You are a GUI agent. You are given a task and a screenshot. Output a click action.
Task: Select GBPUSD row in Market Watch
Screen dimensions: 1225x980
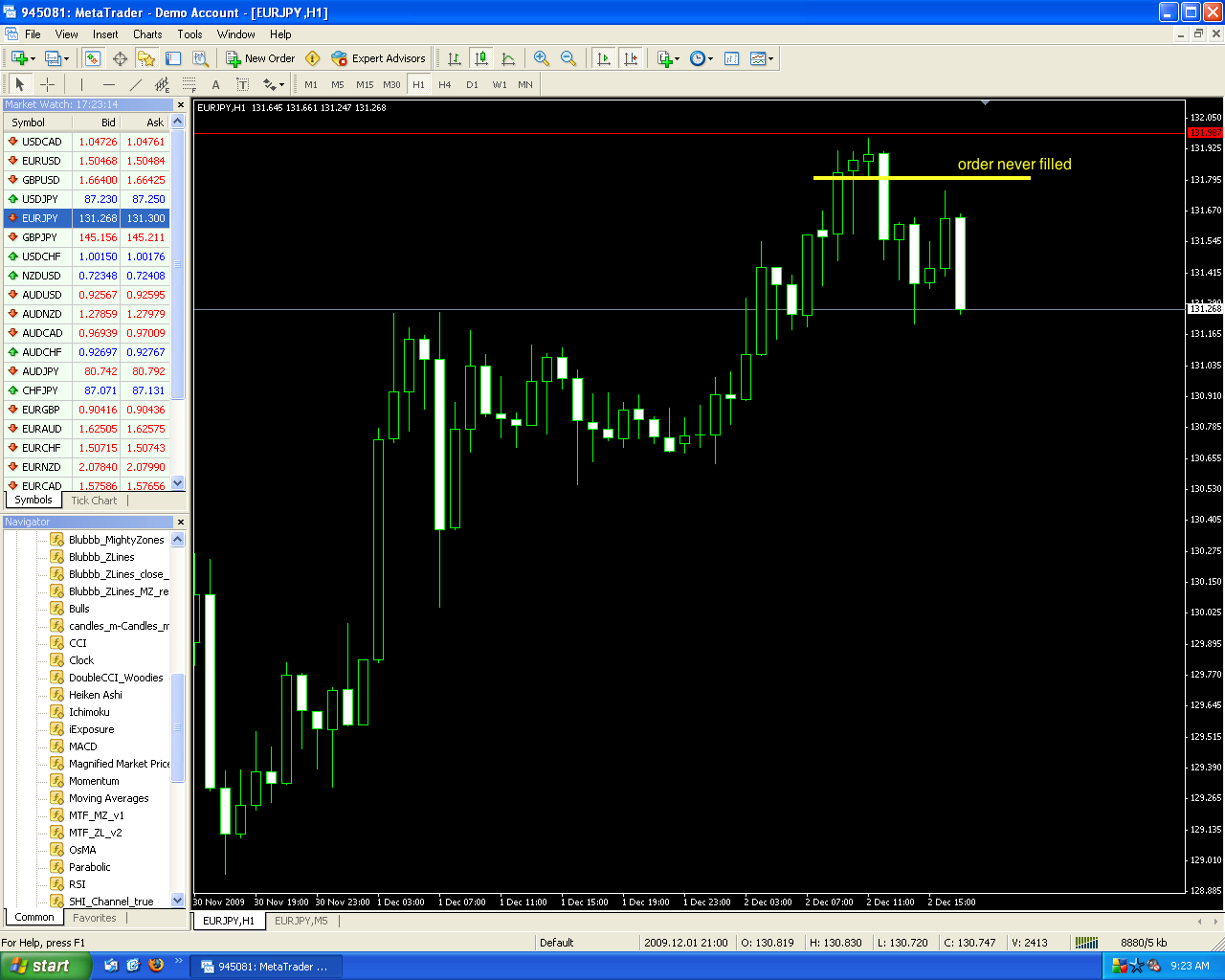[86, 180]
